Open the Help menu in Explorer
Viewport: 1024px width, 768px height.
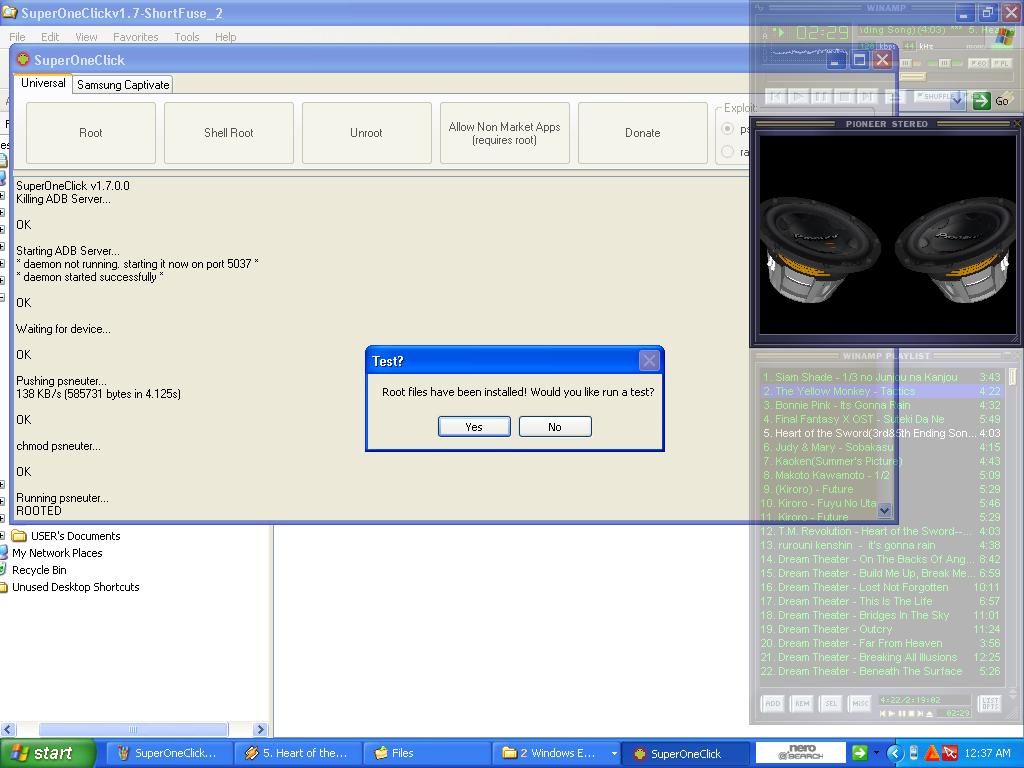click(225, 37)
